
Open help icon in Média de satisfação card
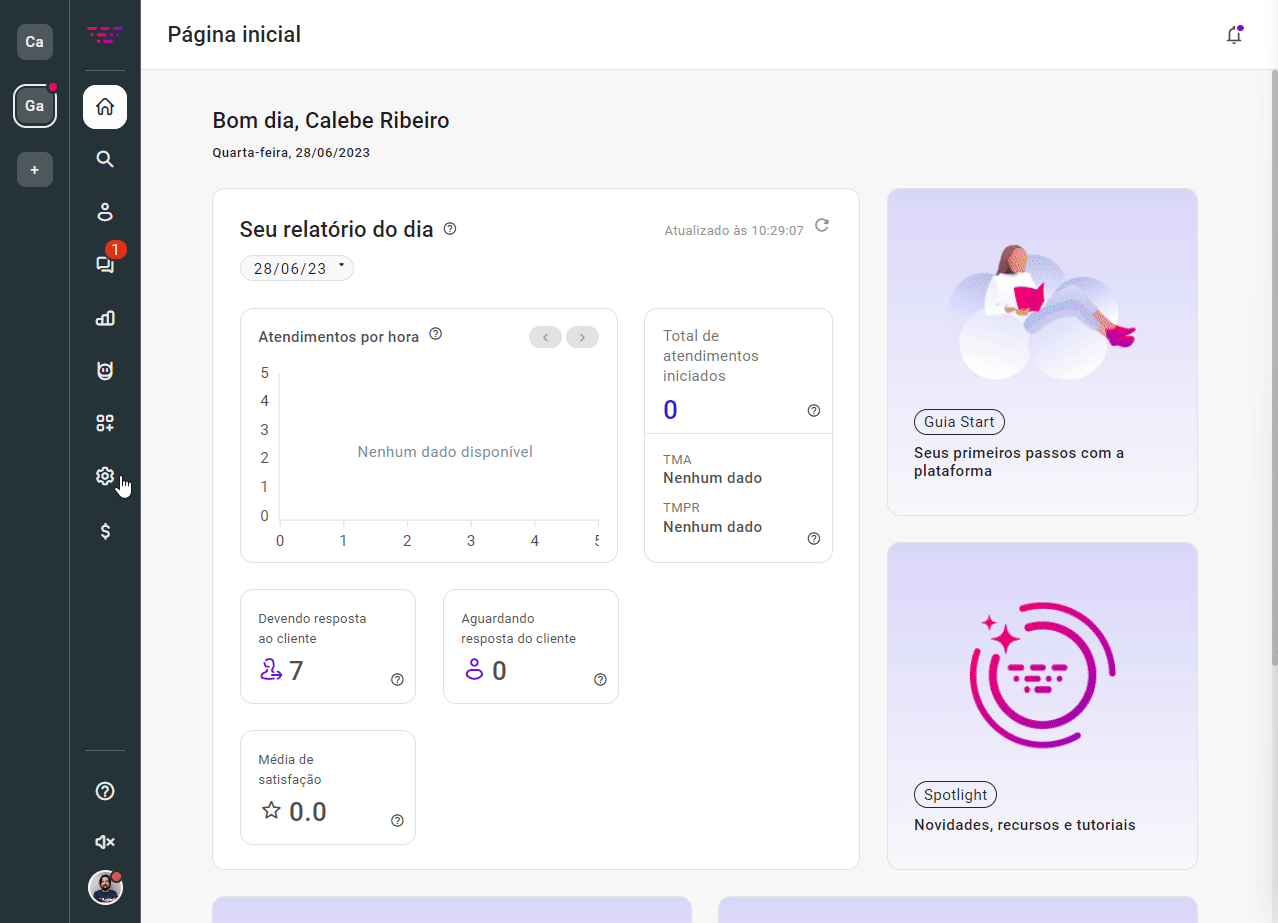397,820
